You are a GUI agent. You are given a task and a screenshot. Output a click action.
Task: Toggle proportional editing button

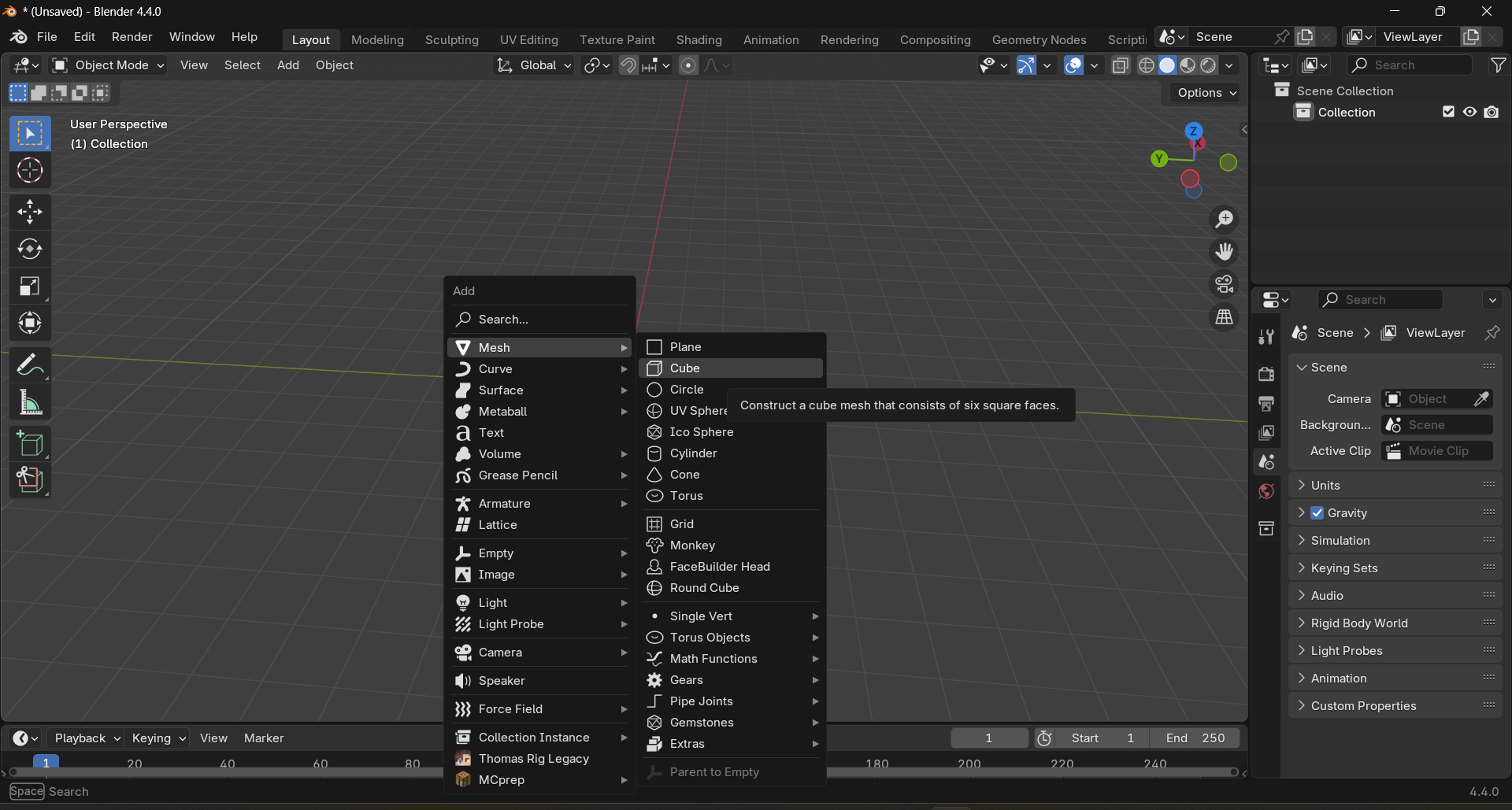[688, 65]
